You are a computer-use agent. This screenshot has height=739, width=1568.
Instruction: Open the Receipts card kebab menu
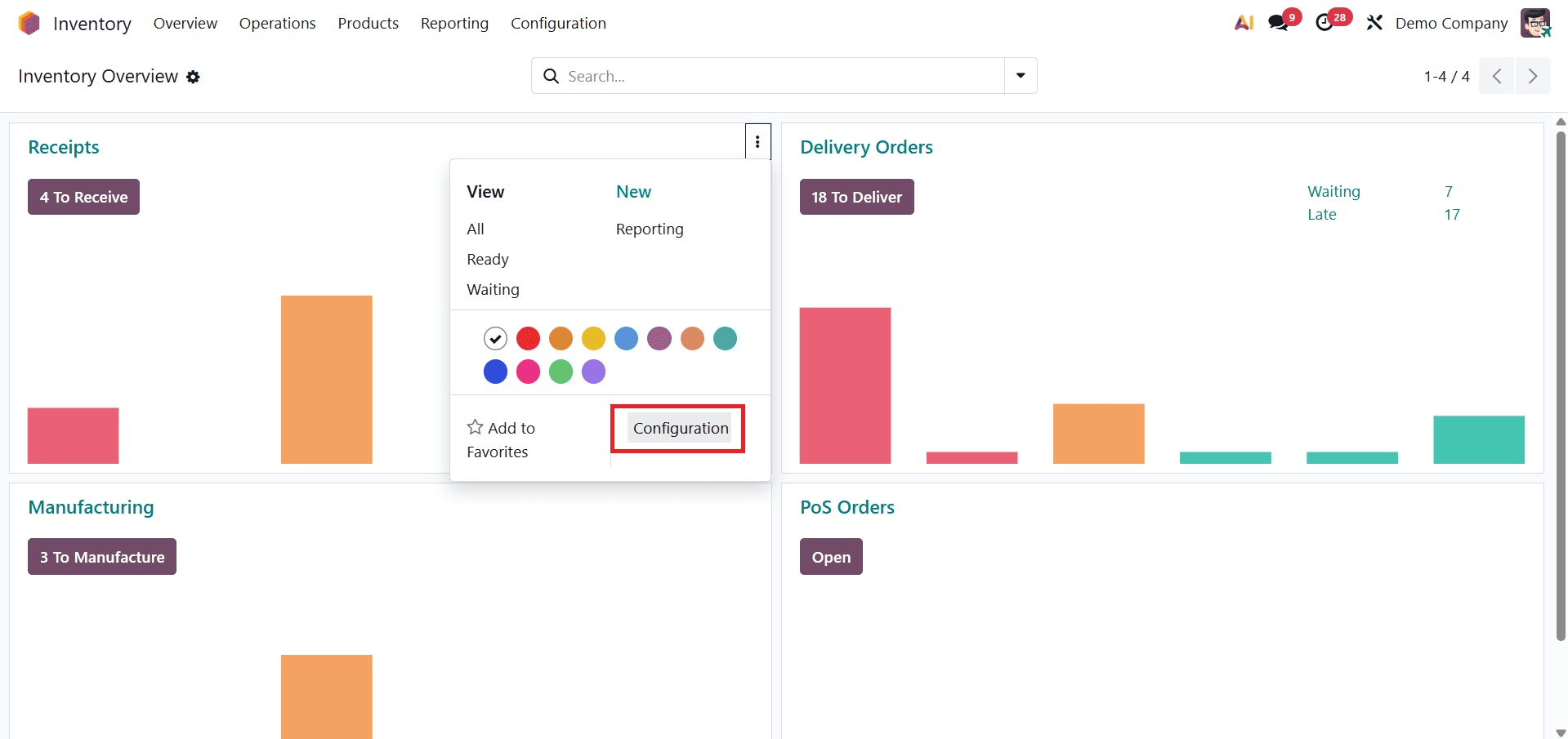(757, 140)
